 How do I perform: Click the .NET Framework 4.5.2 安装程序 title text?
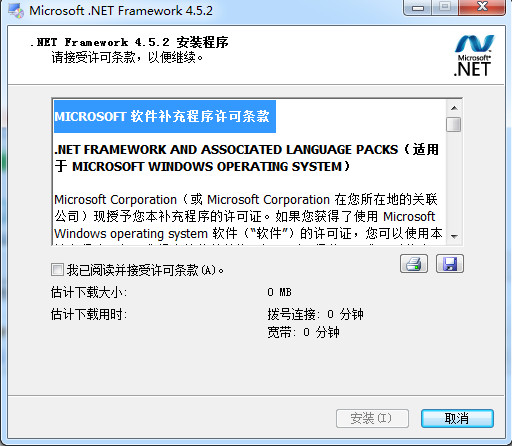[x=129, y=42]
